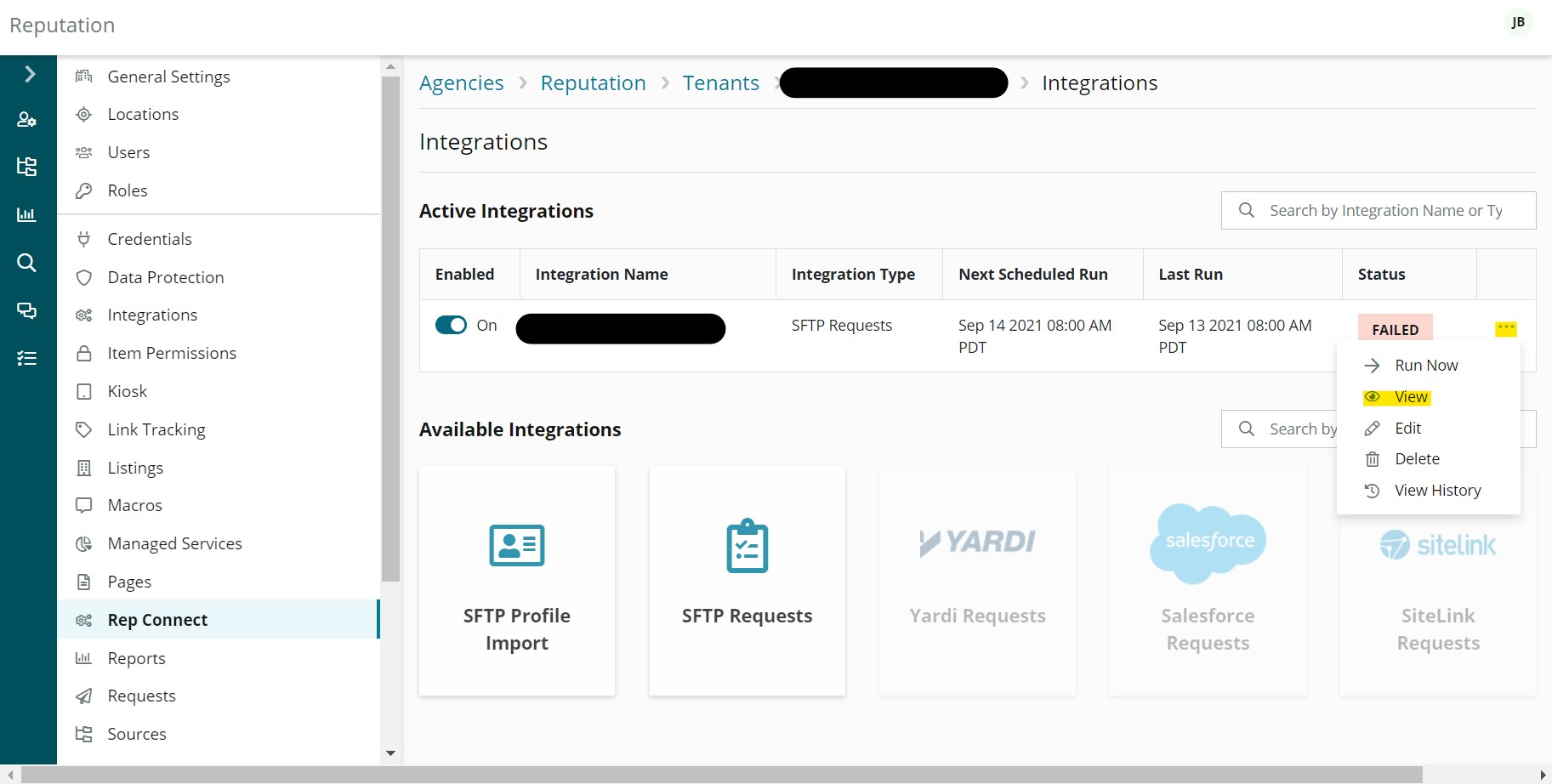Go to Item Permissions

(x=172, y=353)
